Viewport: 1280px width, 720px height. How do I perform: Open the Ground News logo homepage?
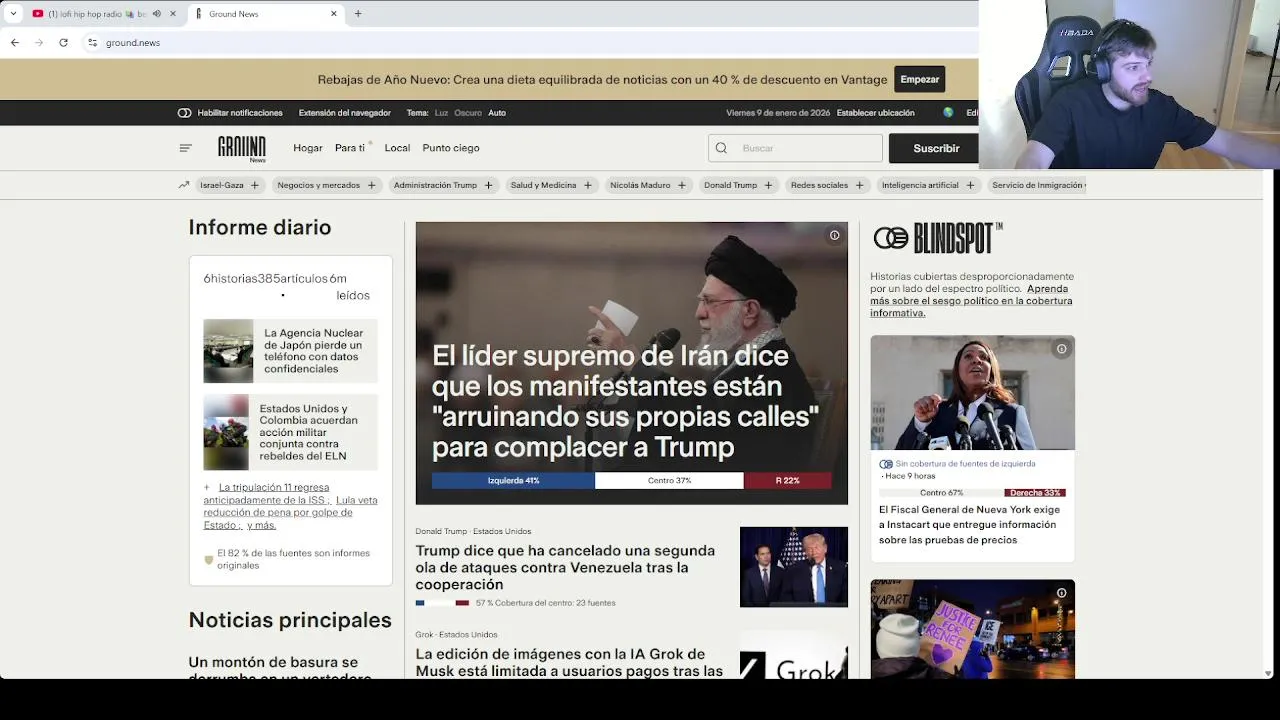click(x=242, y=149)
